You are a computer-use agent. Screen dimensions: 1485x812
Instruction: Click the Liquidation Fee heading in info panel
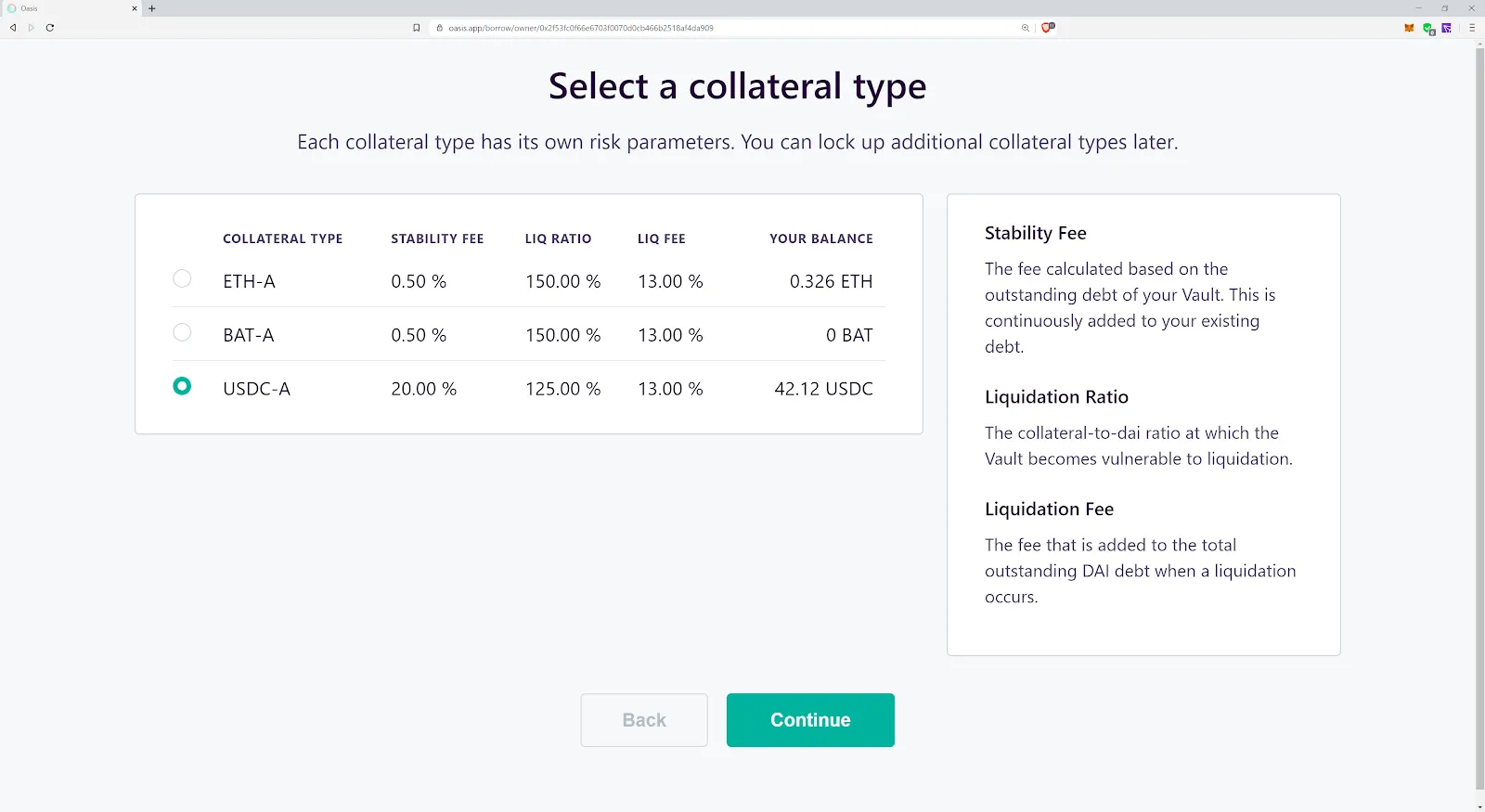point(1049,509)
